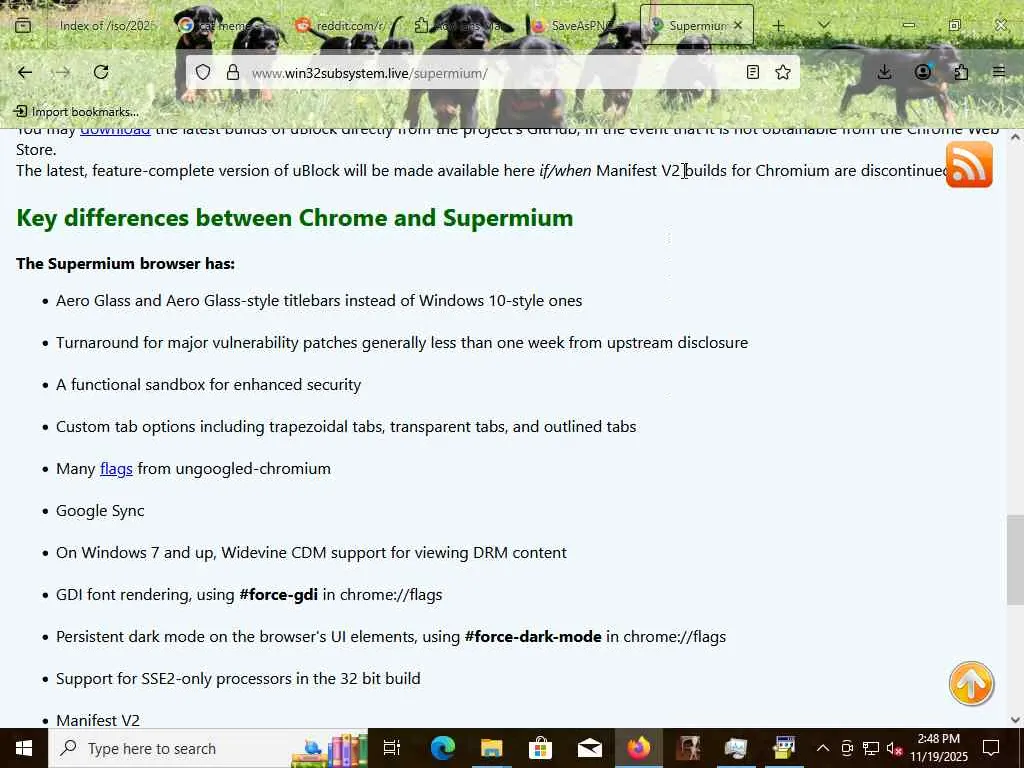
Task: Reload the current page
Action: (101, 72)
